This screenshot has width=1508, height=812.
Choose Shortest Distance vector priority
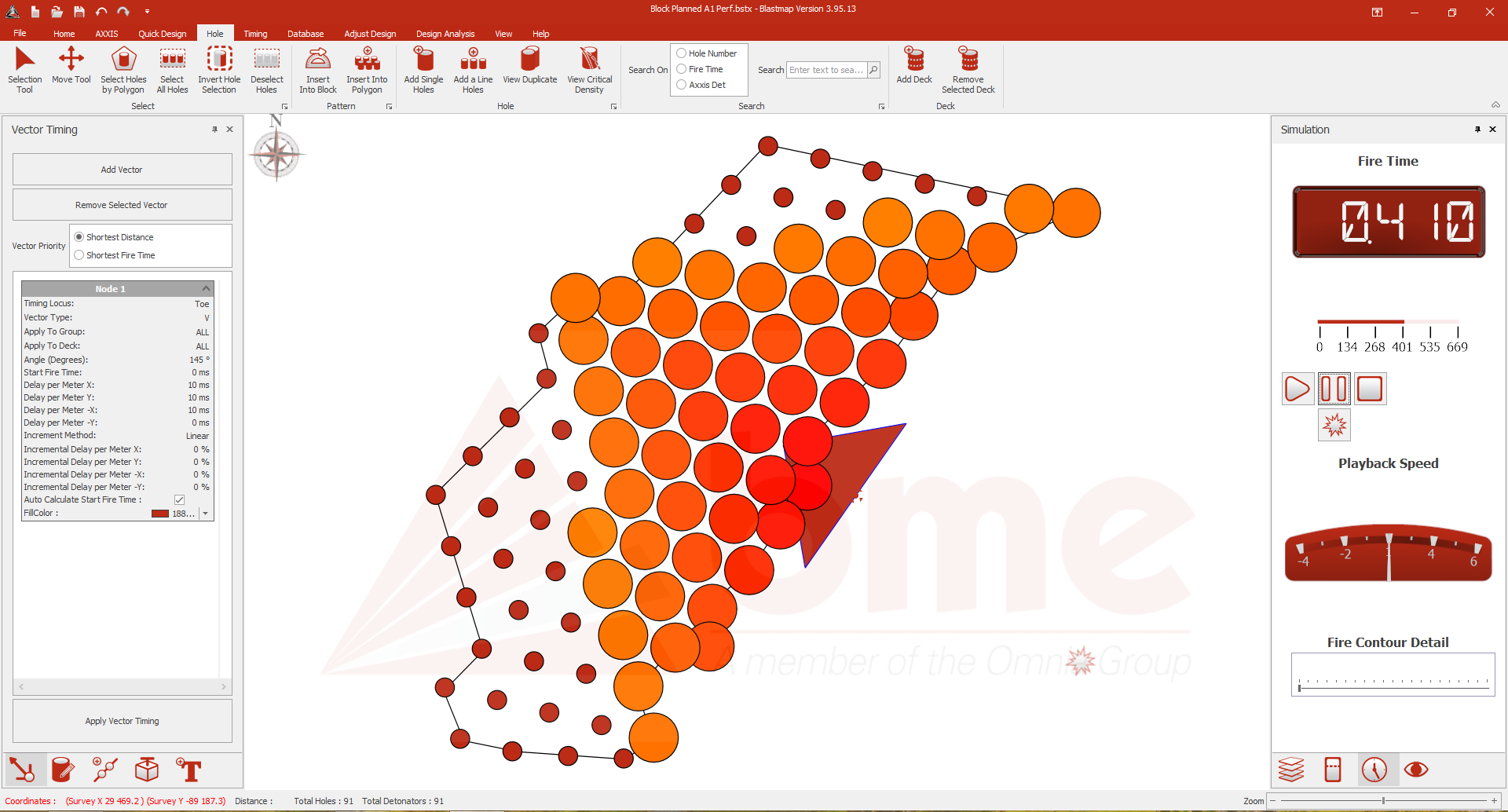[x=79, y=237]
